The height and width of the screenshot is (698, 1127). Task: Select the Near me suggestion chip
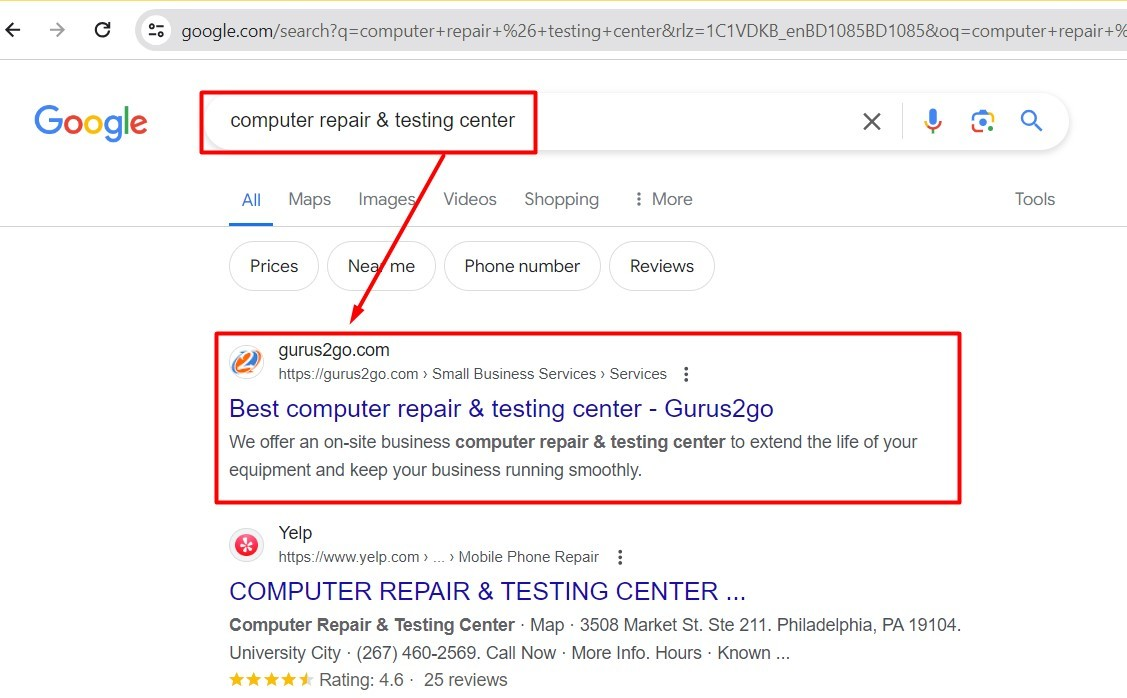click(x=381, y=266)
